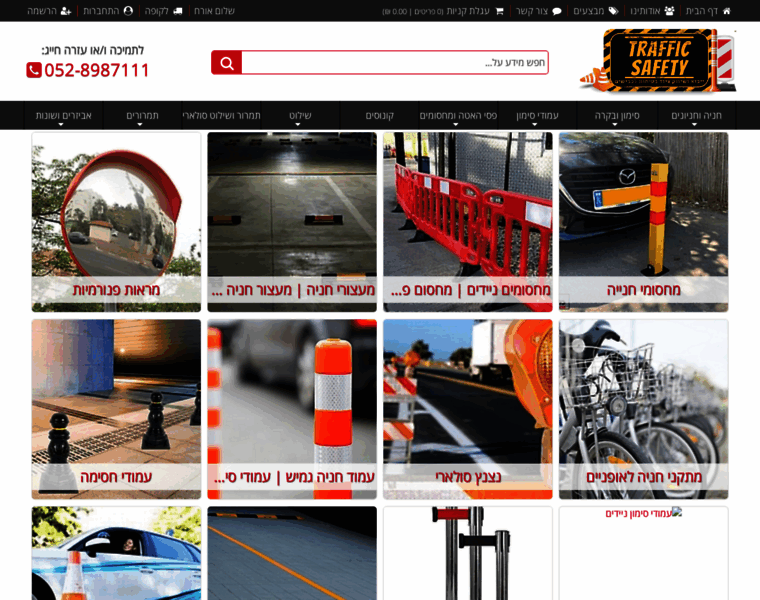Click the לתמיכה ו/או עזרה חייג text
Viewport: 760px width, 600px height.
coord(93,50)
